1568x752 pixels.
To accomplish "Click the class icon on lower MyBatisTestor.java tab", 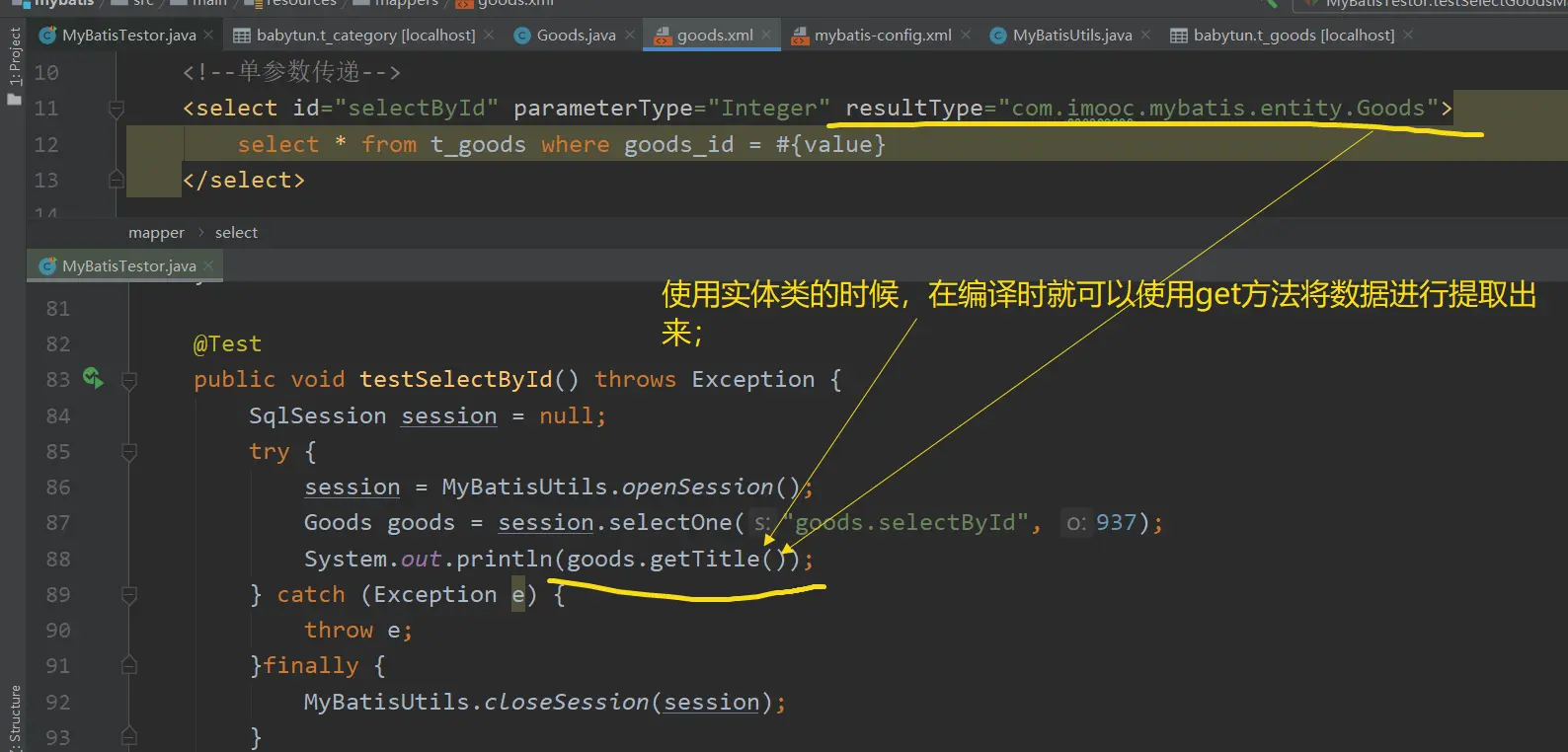I will 47,266.
